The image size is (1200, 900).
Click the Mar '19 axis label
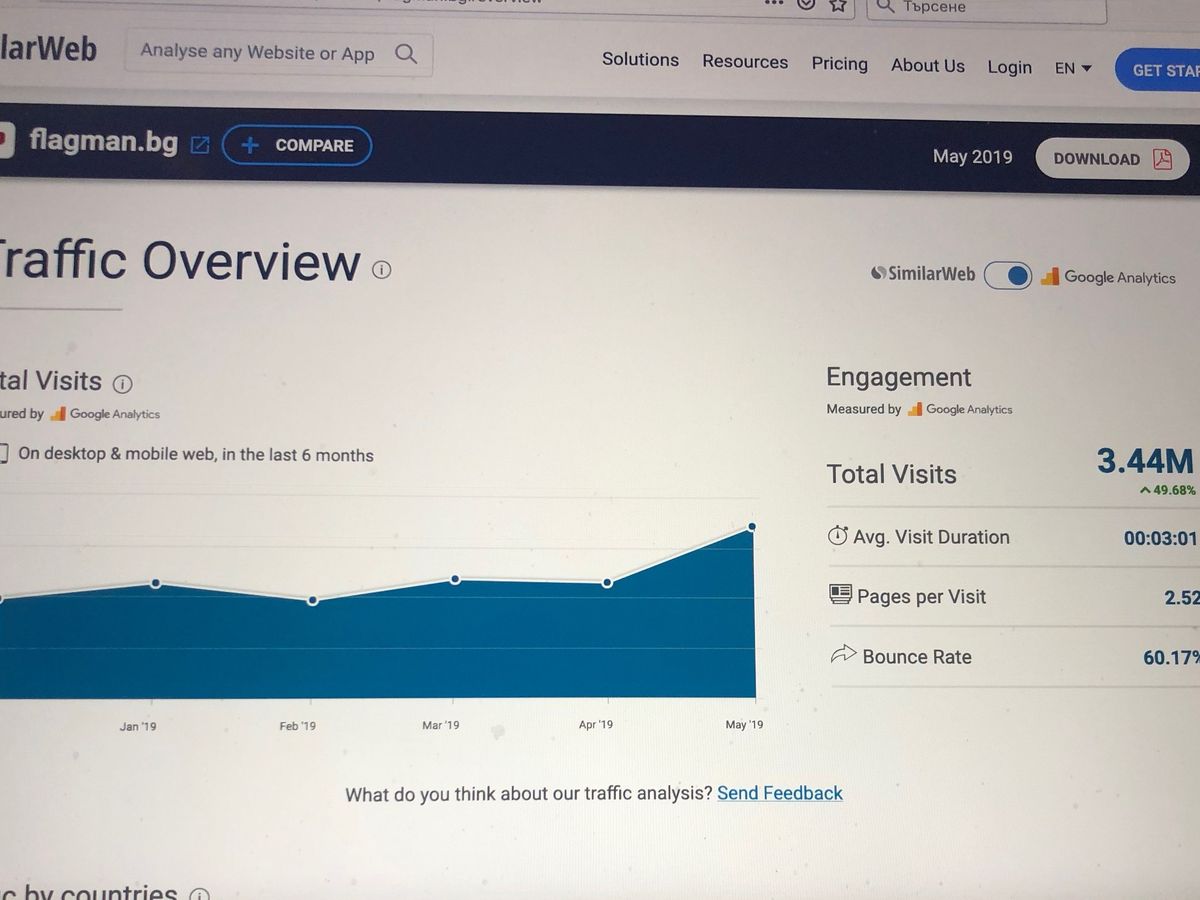(x=441, y=725)
